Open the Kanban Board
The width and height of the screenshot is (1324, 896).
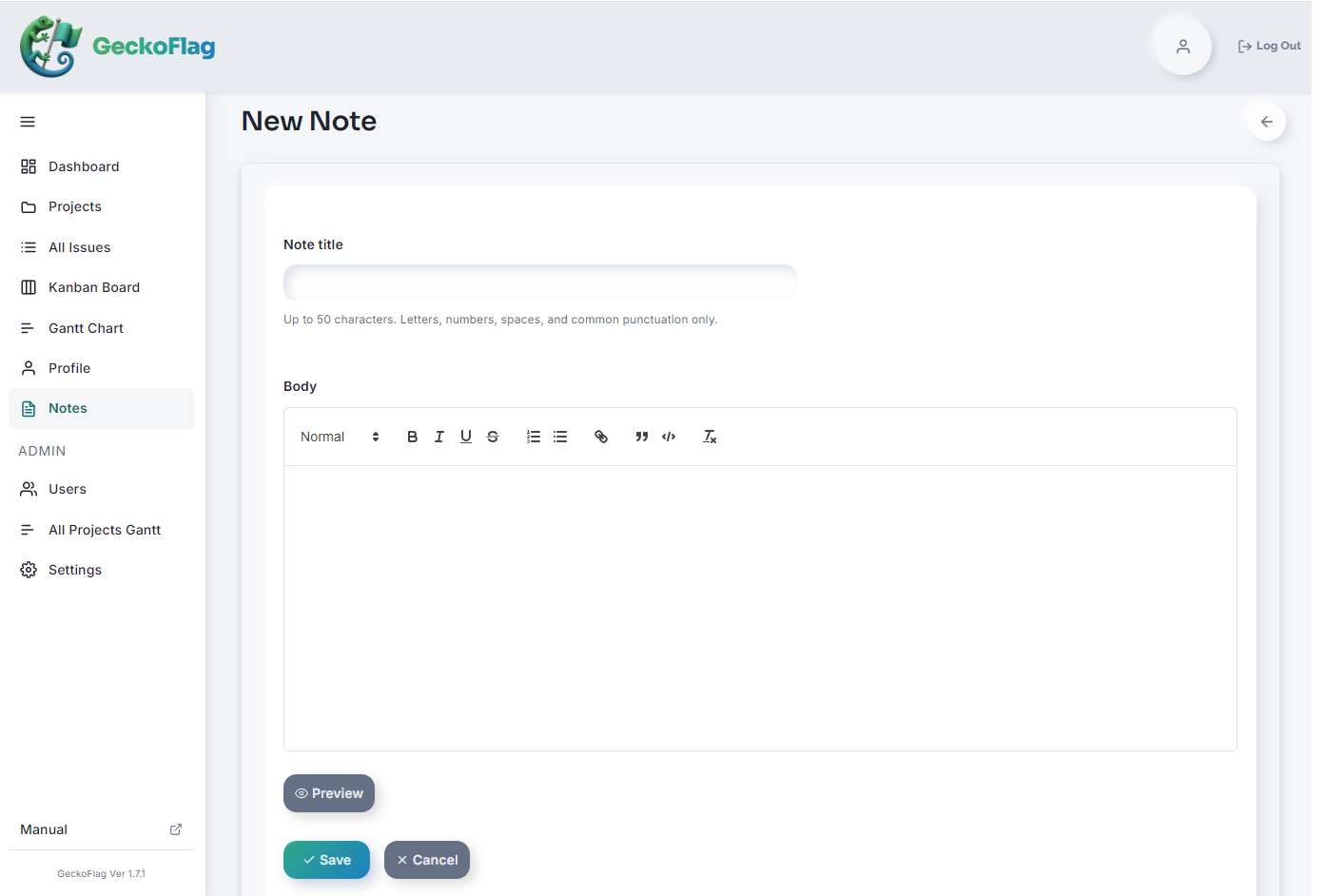pos(101,287)
